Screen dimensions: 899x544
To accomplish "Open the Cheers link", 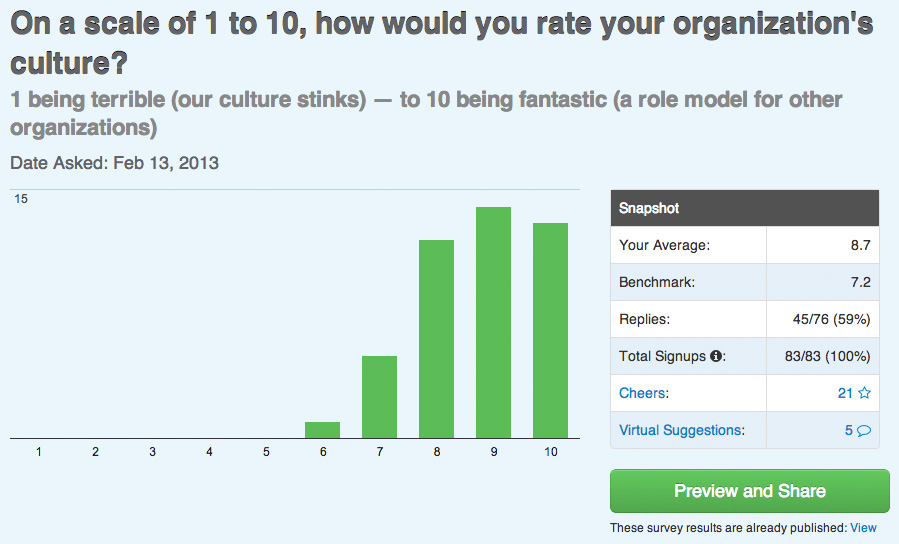I will click(x=641, y=393).
